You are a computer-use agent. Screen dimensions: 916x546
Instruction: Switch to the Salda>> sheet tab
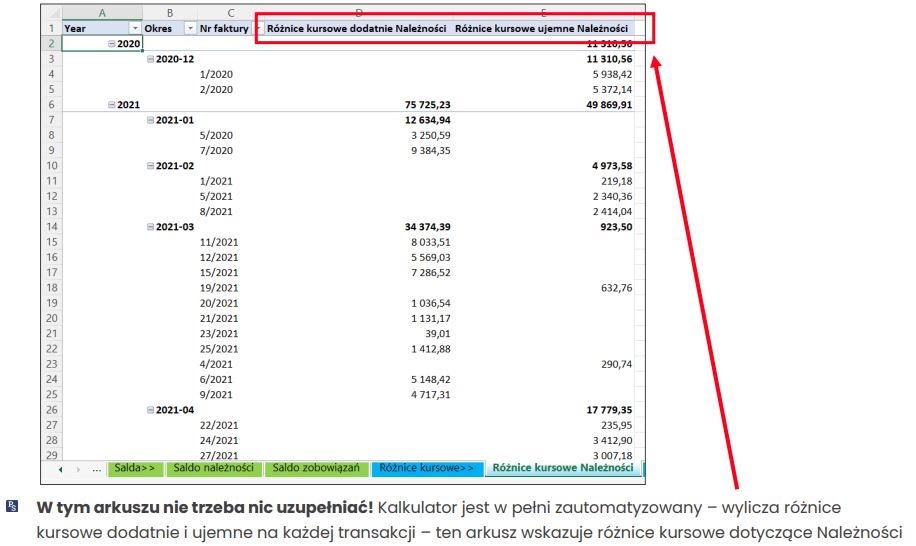tap(135, 468)
